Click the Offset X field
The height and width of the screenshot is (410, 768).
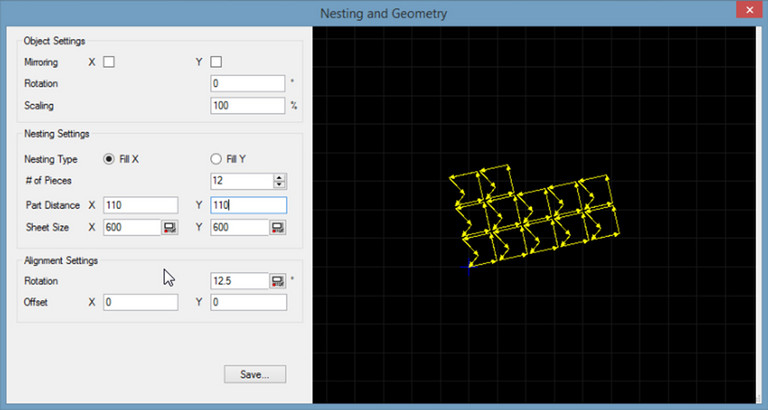tap(141, 302)
